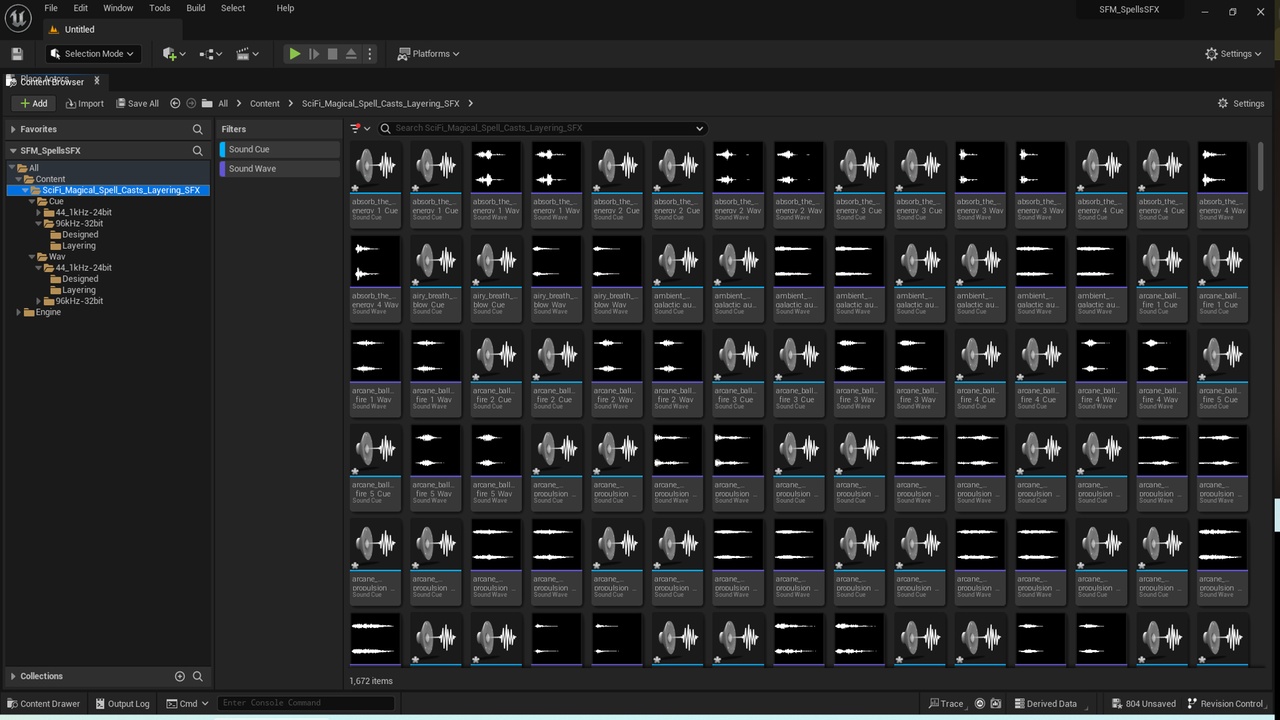The width and height of the screenshot is (1280, 720).
Task: Open the Tools menu
Action: coord(160,8)
